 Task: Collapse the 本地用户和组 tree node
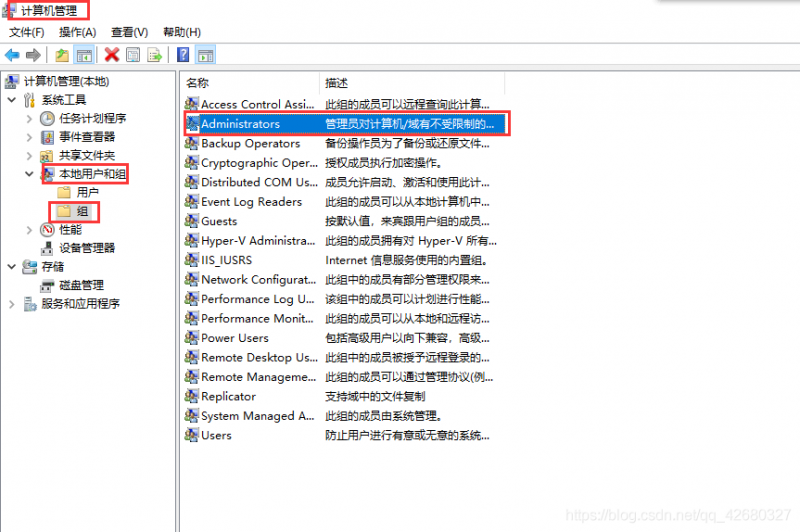coord(30,174)
